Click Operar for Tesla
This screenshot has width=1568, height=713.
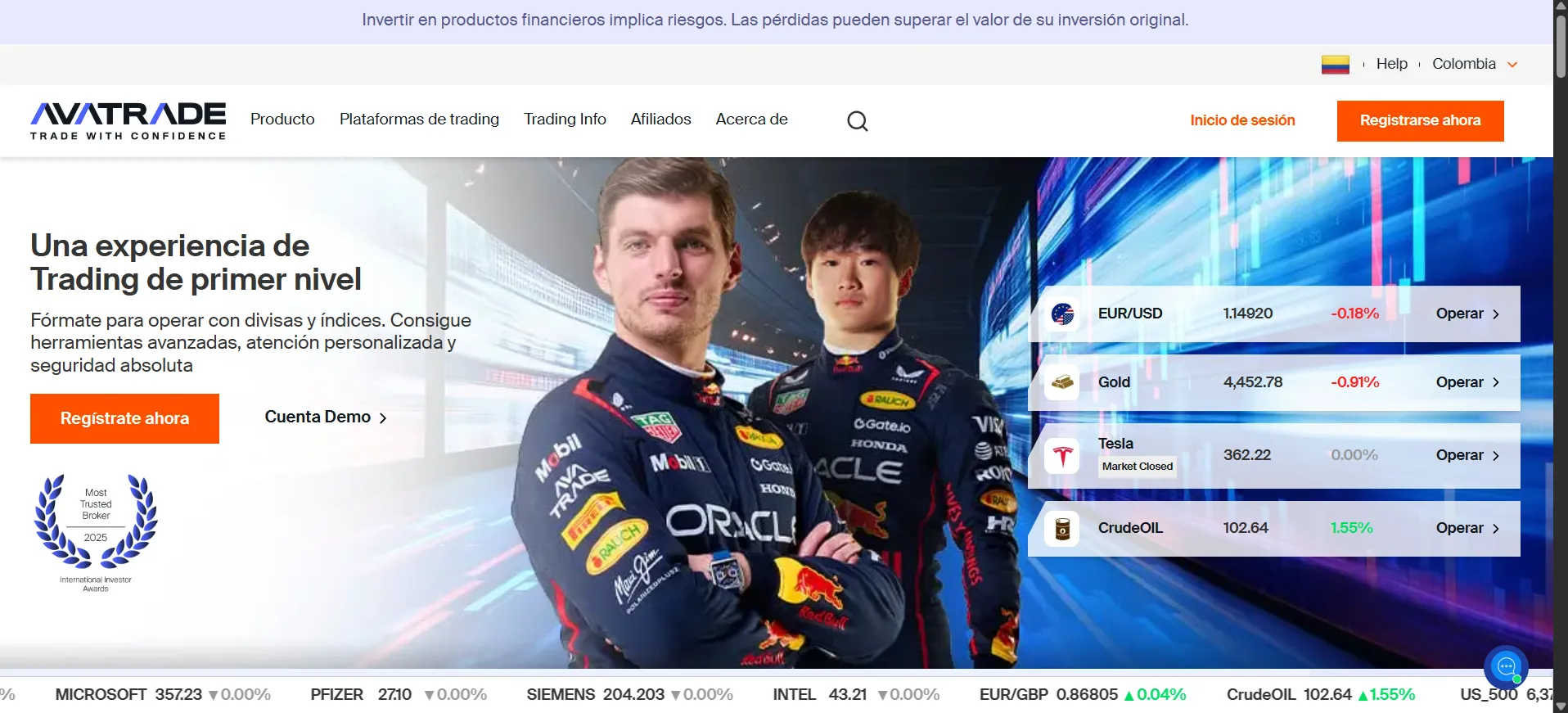coord(1459,455)
